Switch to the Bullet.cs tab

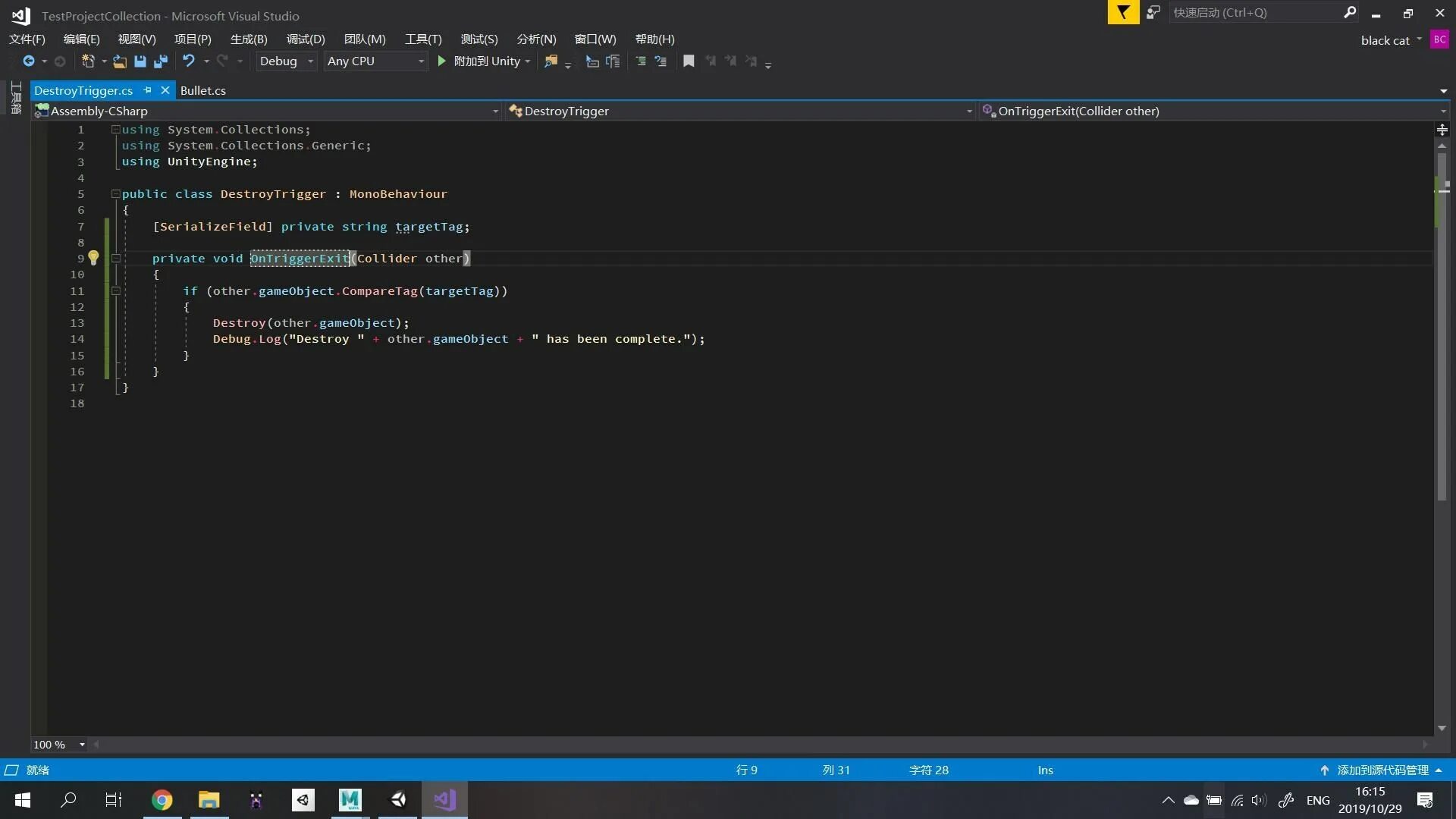pyautogui.click(x=202, y=90)
